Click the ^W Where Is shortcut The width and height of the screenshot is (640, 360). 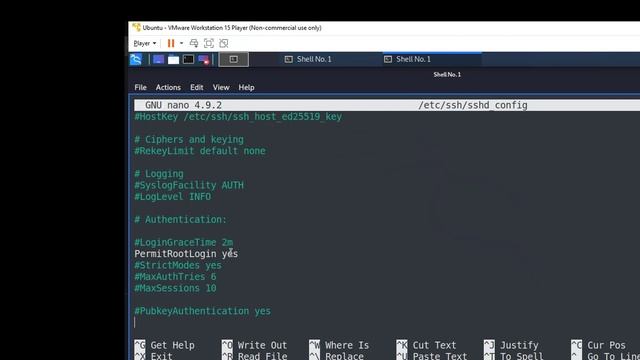click(339, 345)
